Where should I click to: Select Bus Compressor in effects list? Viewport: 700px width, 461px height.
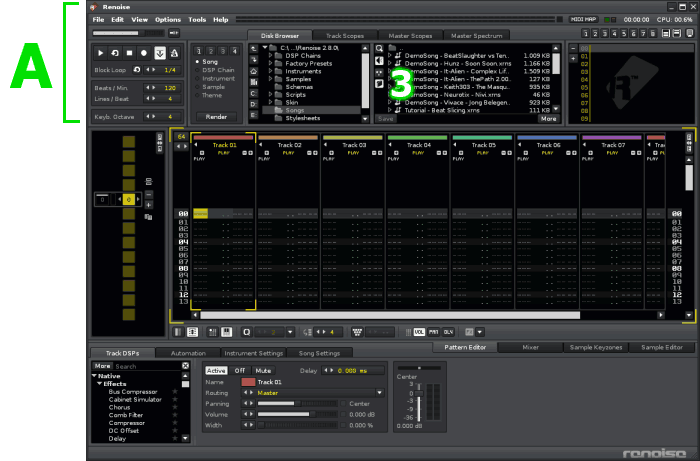(133, 392)
